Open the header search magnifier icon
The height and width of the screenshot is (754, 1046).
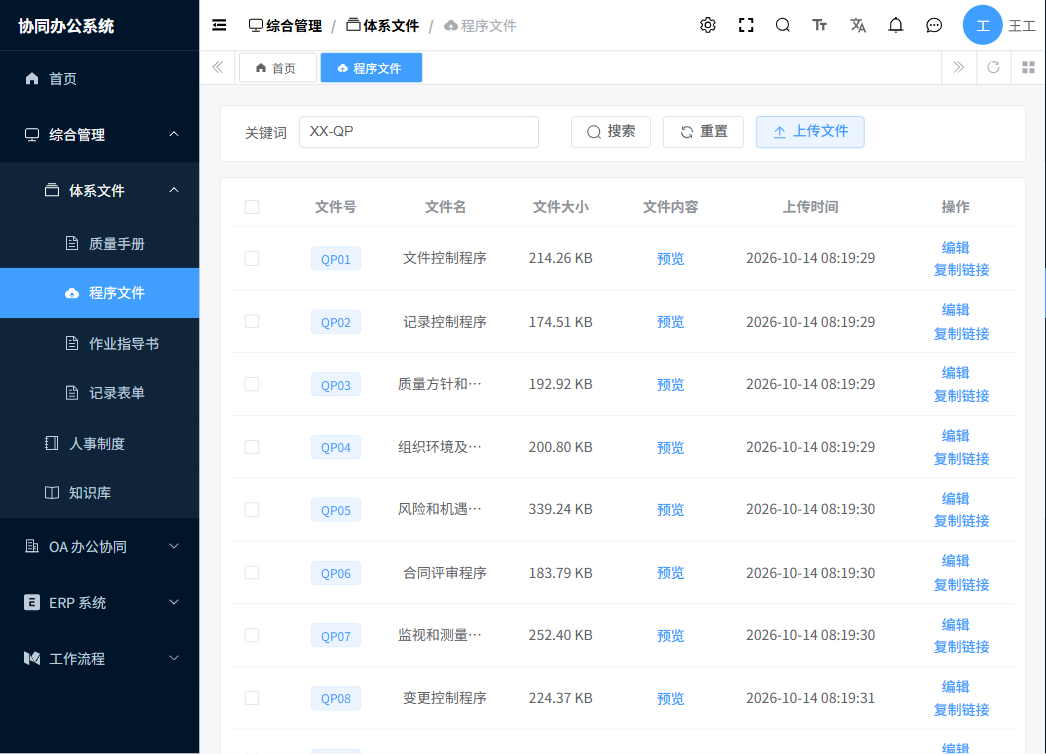click(783, 25)
